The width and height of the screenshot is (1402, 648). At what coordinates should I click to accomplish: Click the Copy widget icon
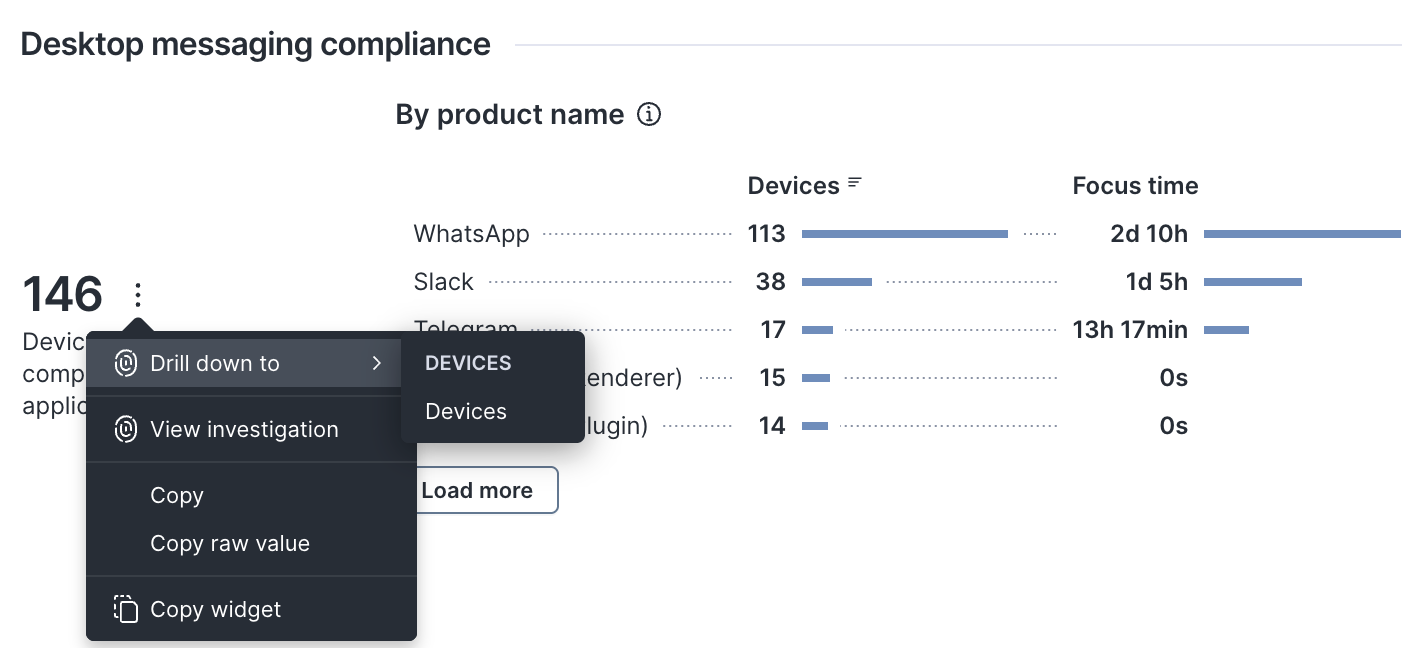pos(125,609)
